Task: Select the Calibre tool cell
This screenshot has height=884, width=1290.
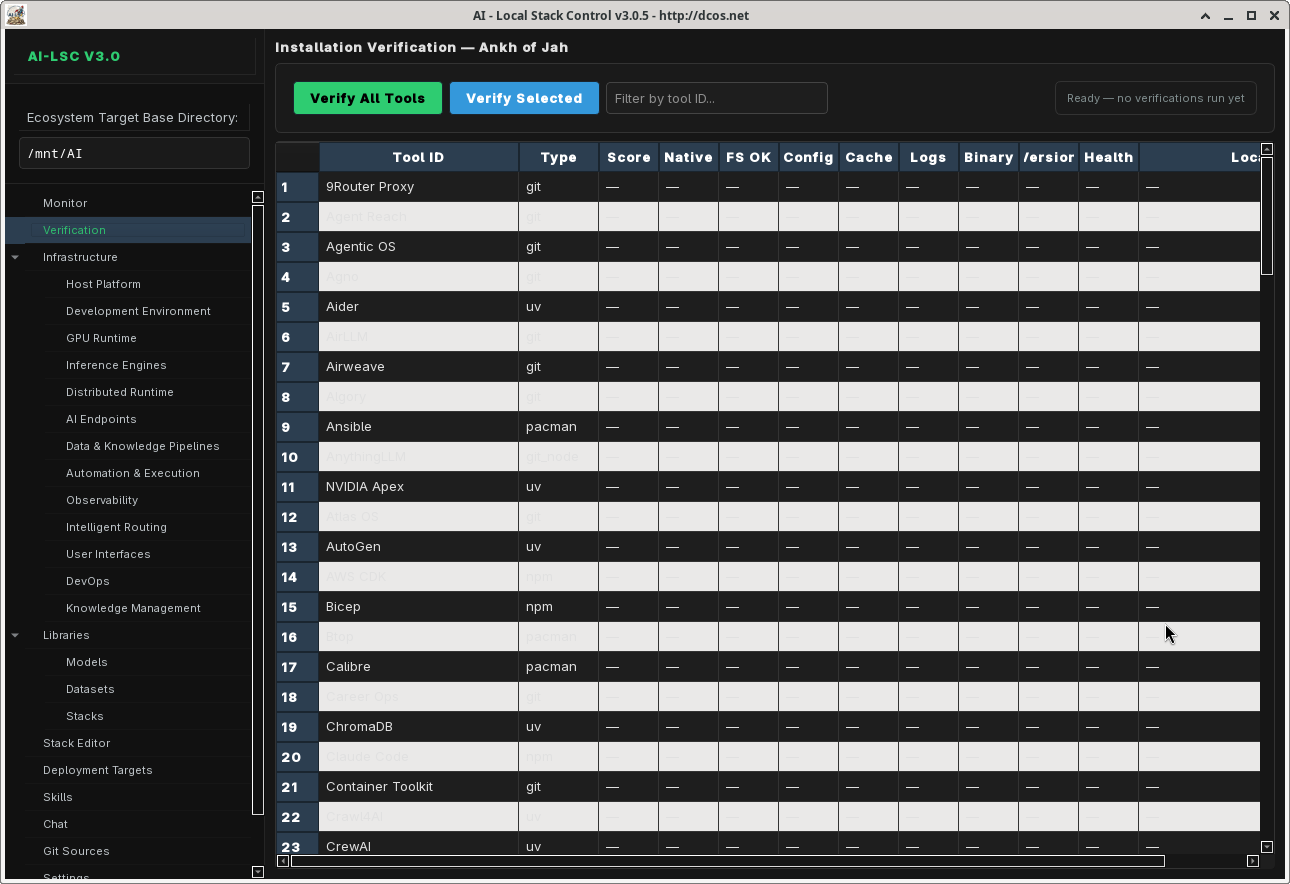Action: pos(419,667)
